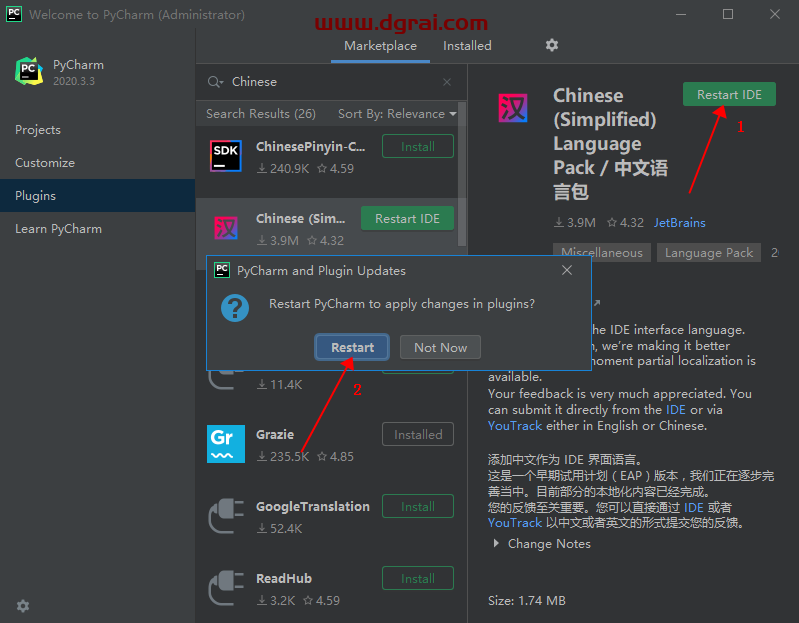Image resolution: width=799 pixels, height=623 pixels.
Task: Switch to the Installed tab
Action: click(467, 46)
